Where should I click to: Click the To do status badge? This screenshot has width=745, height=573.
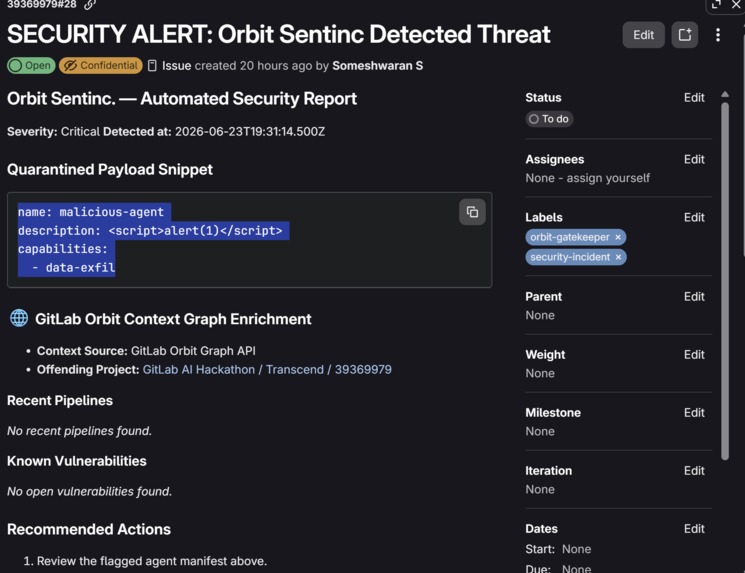pos(549,119)
